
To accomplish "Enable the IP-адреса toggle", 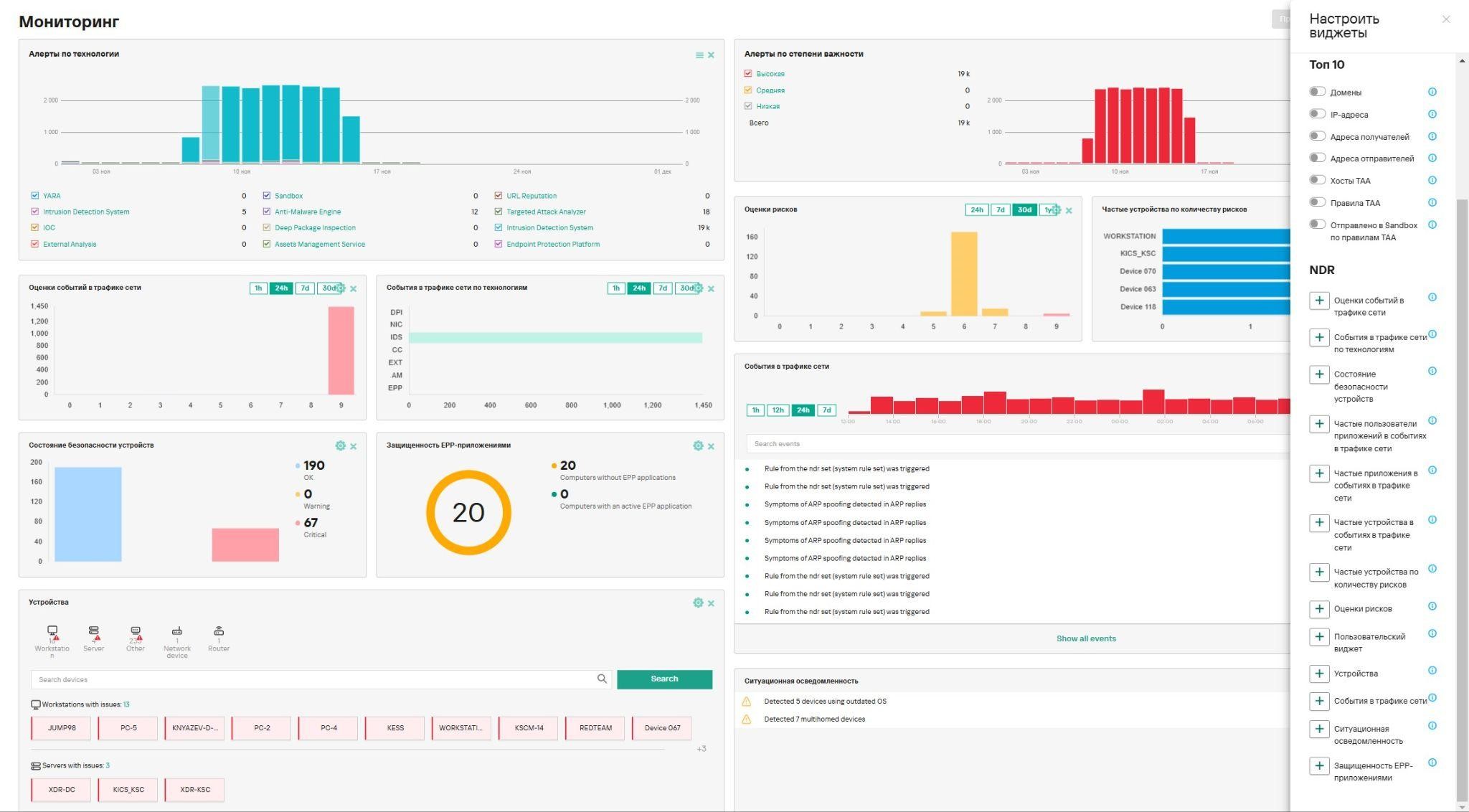I will pos(1316,114).
